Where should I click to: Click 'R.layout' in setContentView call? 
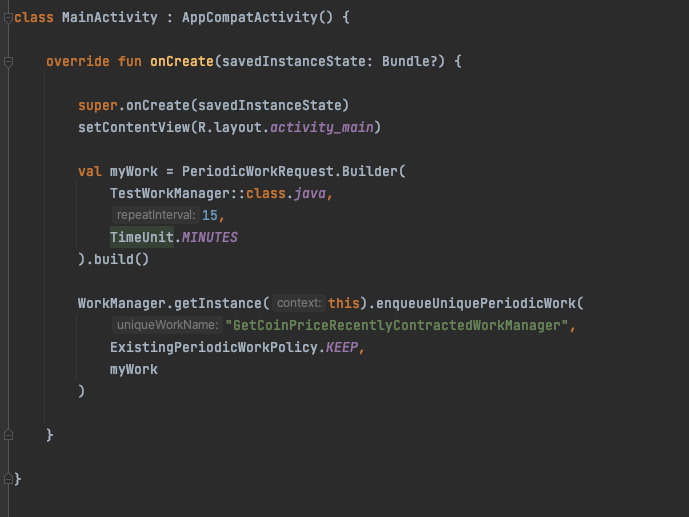point(229,127)
